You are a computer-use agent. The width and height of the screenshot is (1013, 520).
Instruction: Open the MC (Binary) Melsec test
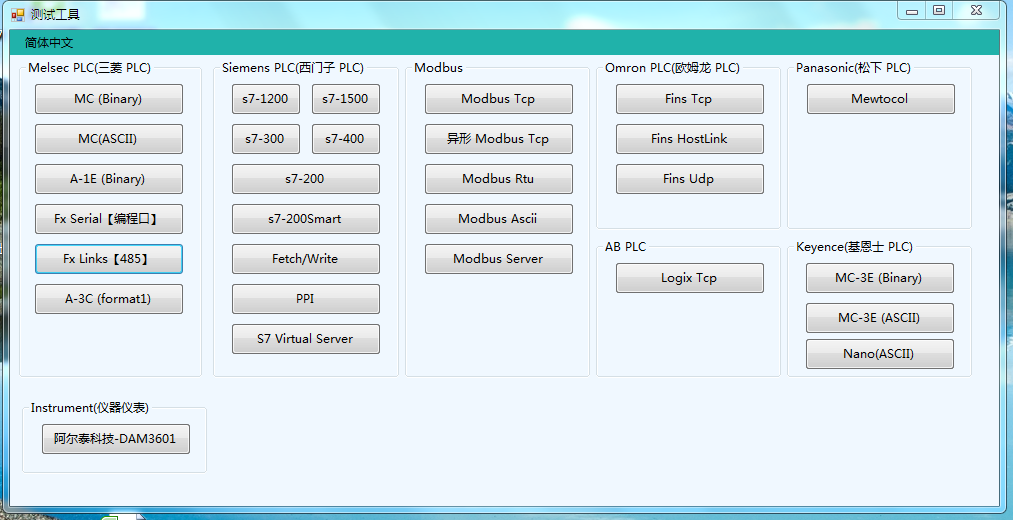coord(108,99)
